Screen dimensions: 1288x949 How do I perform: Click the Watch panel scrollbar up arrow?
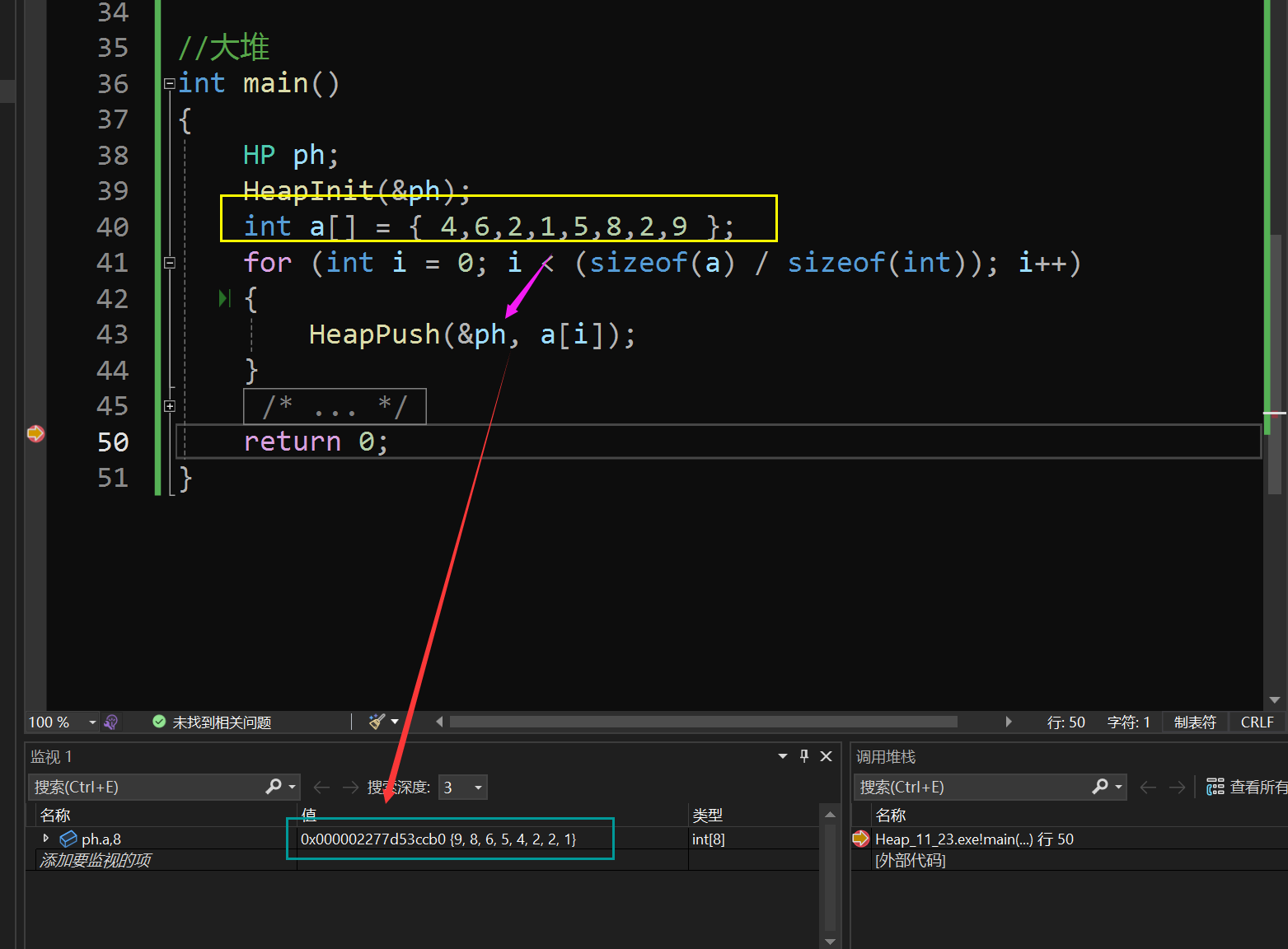[830, 814]
